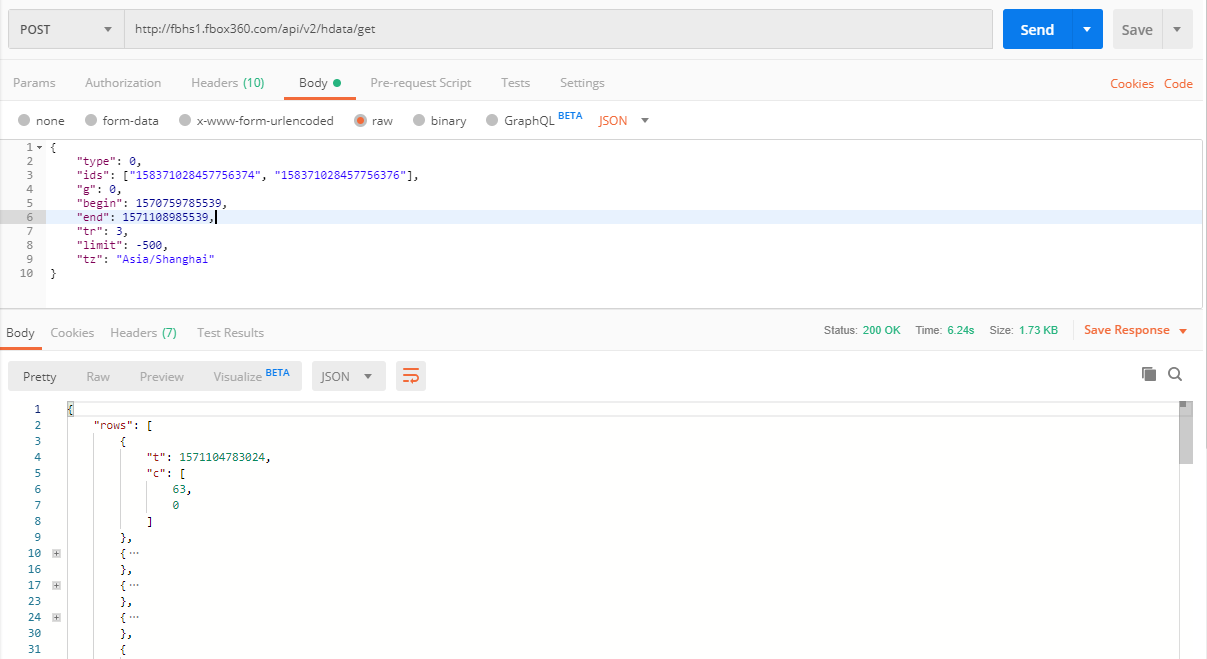
Task: Open search in response body
Action: [1175, 374]
